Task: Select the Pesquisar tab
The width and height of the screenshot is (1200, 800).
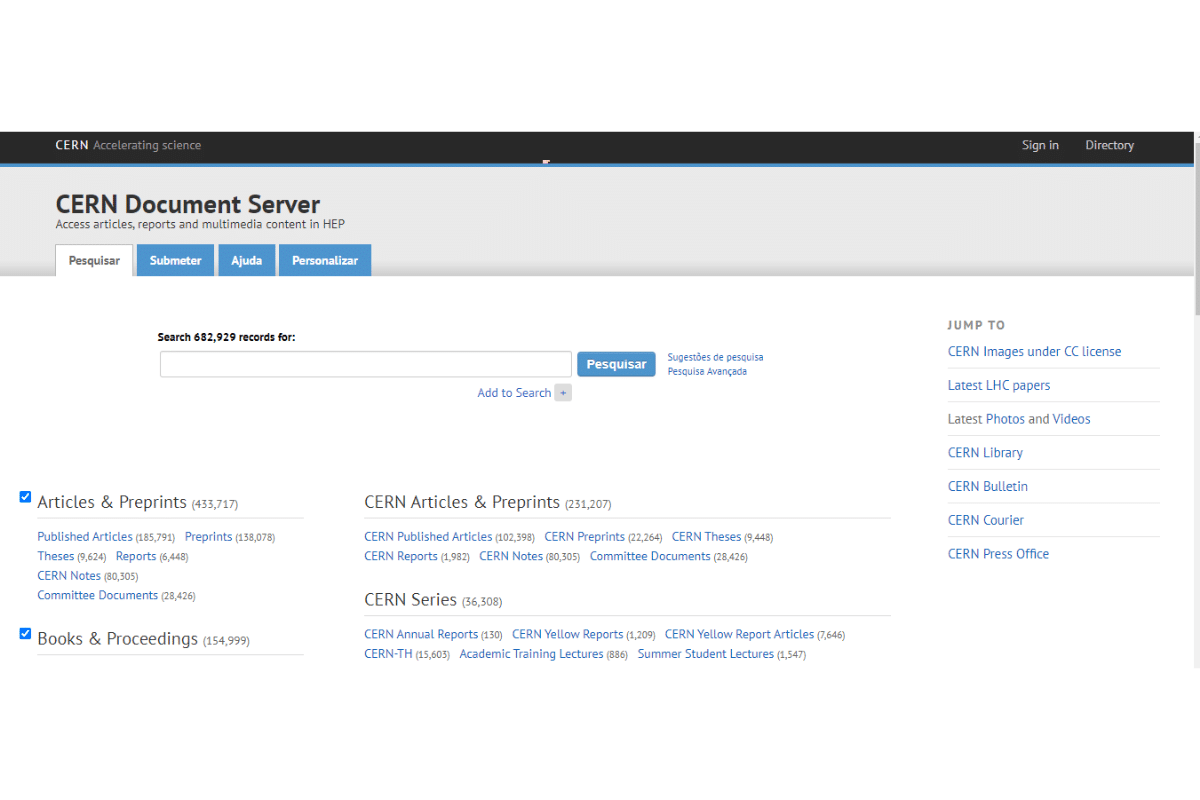Action: (x=94, y=260)
